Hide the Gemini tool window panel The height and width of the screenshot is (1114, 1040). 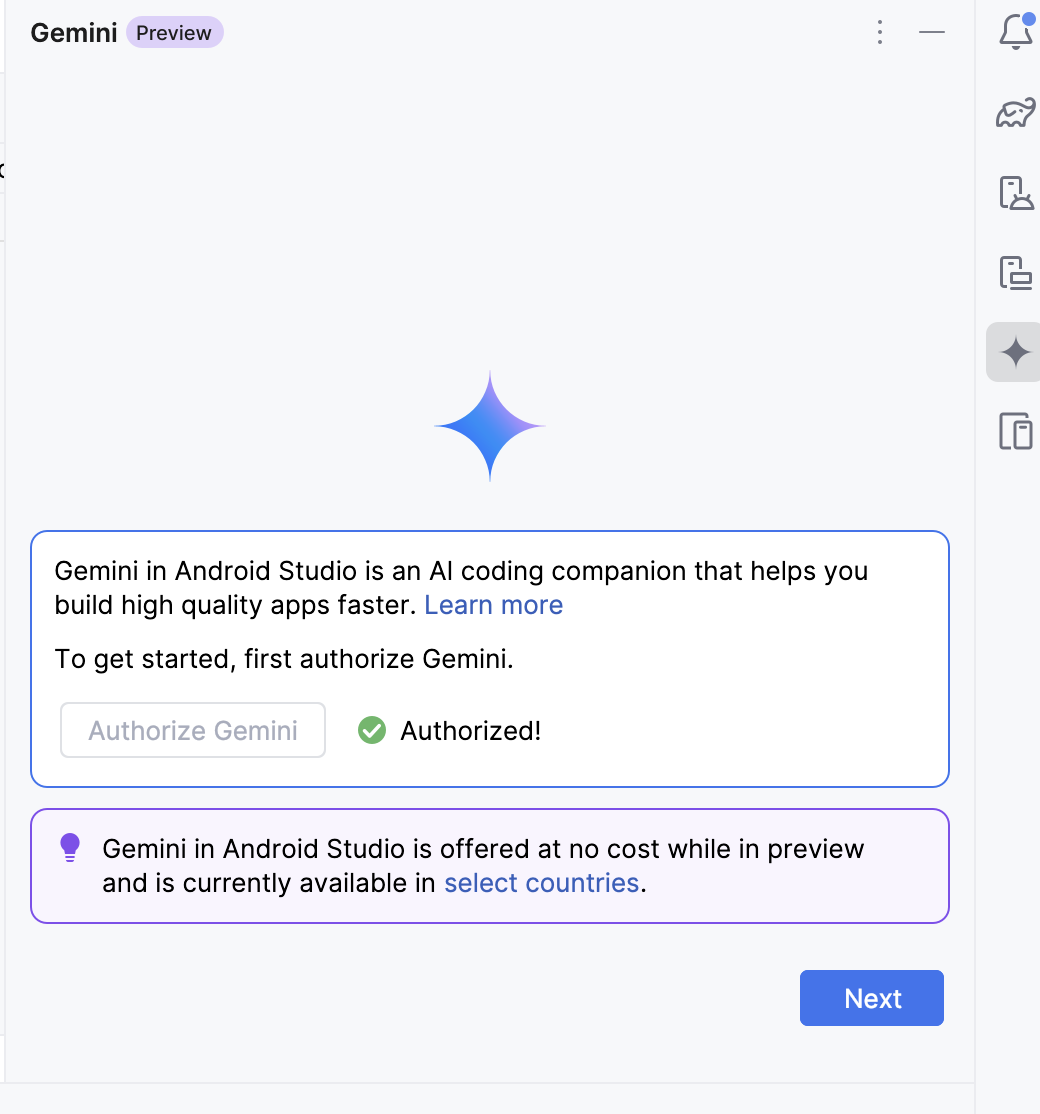point(932,33)
